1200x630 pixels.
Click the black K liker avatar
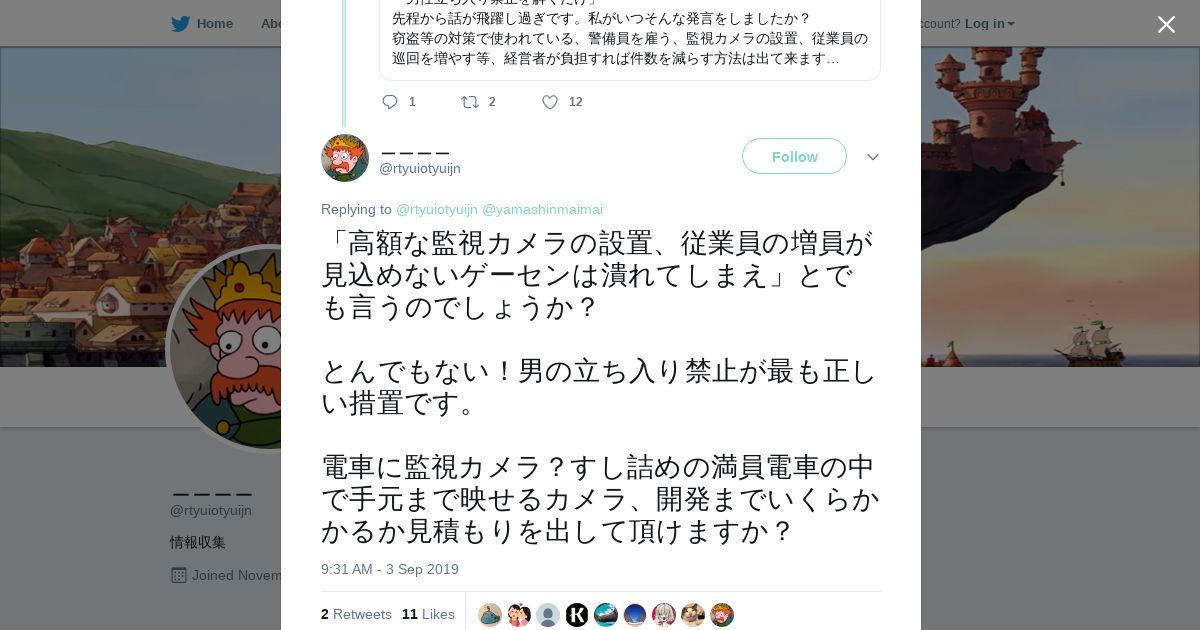pyautogui.click(x=577, y=615)
